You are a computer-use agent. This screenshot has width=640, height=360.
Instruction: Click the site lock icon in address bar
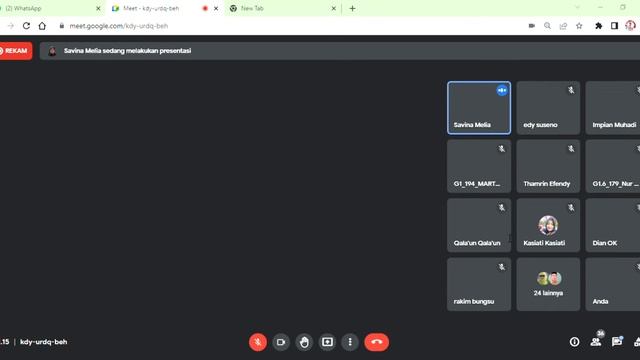(x=62, y=26)
